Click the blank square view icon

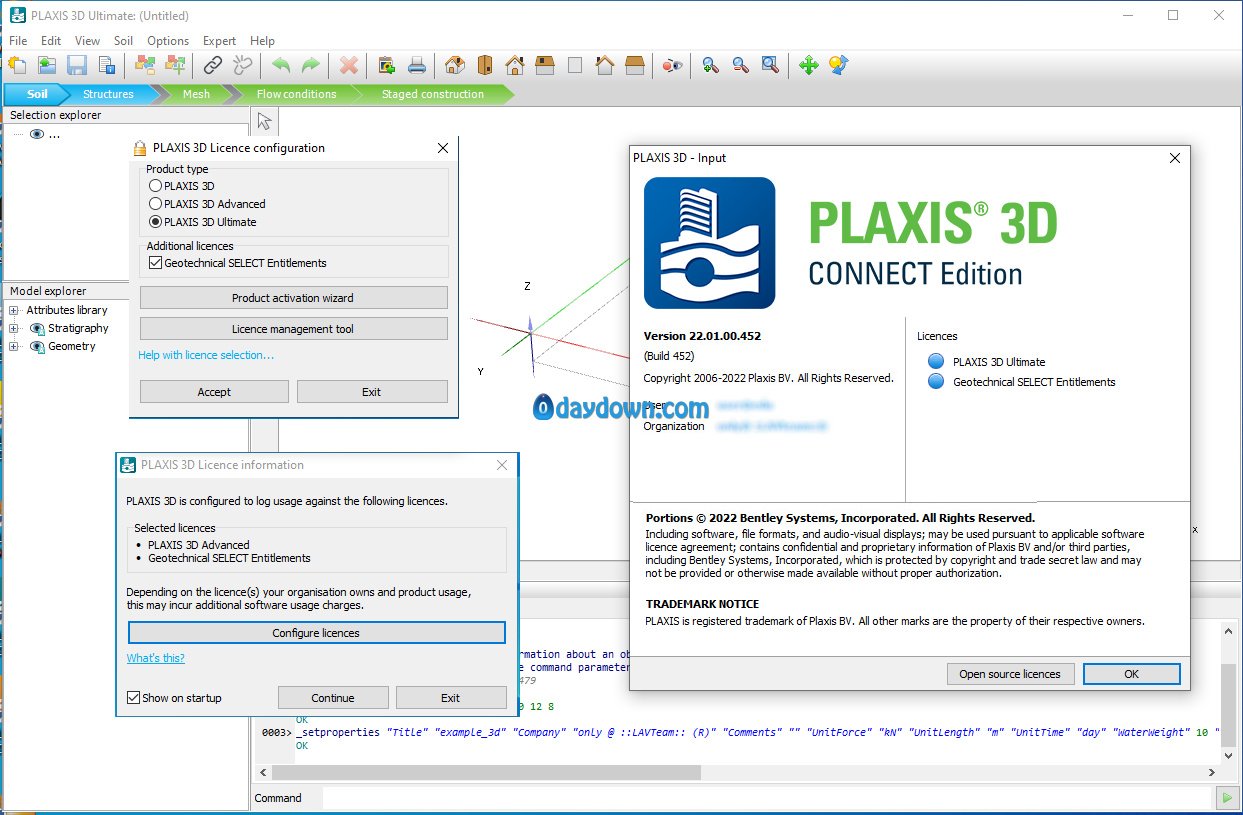575,65
